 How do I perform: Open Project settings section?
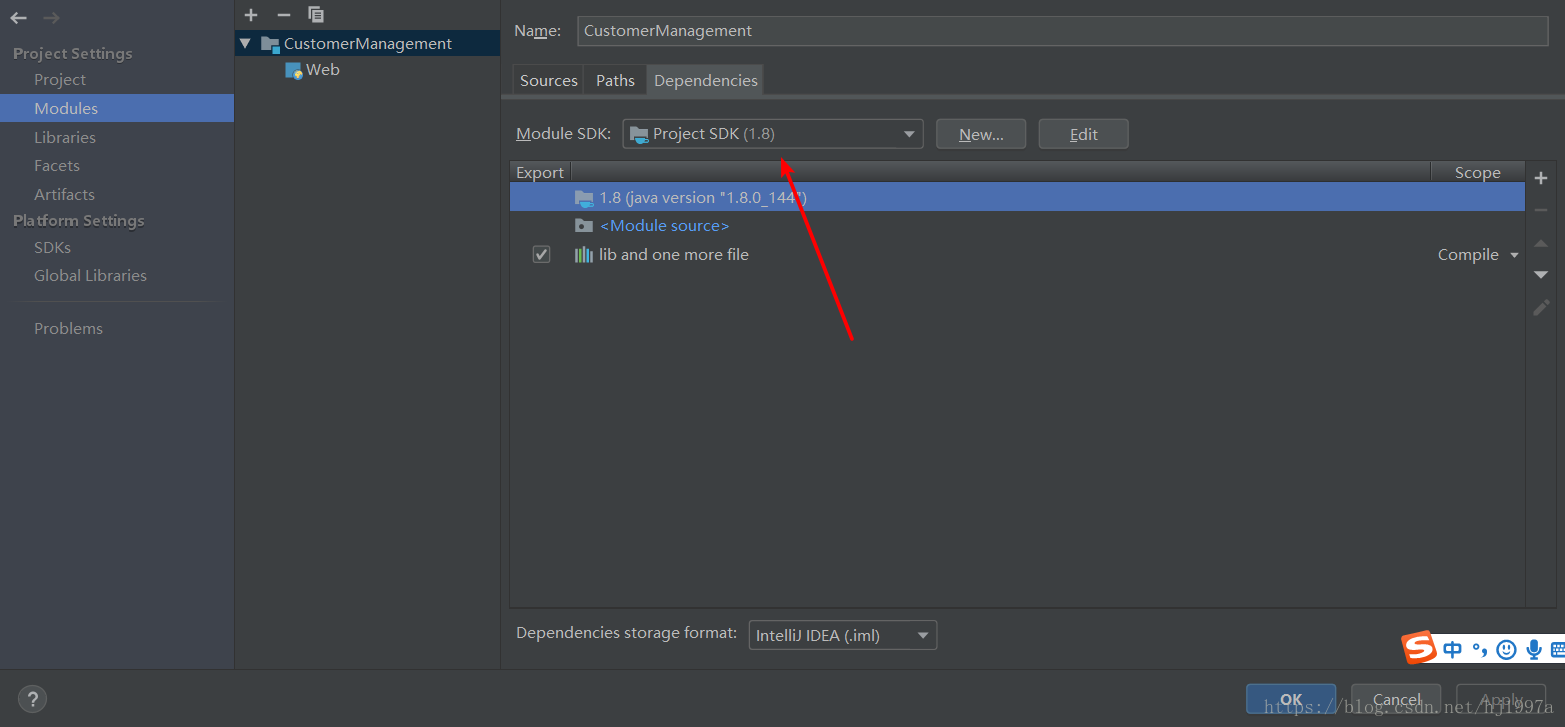click(x=60, y=80)
